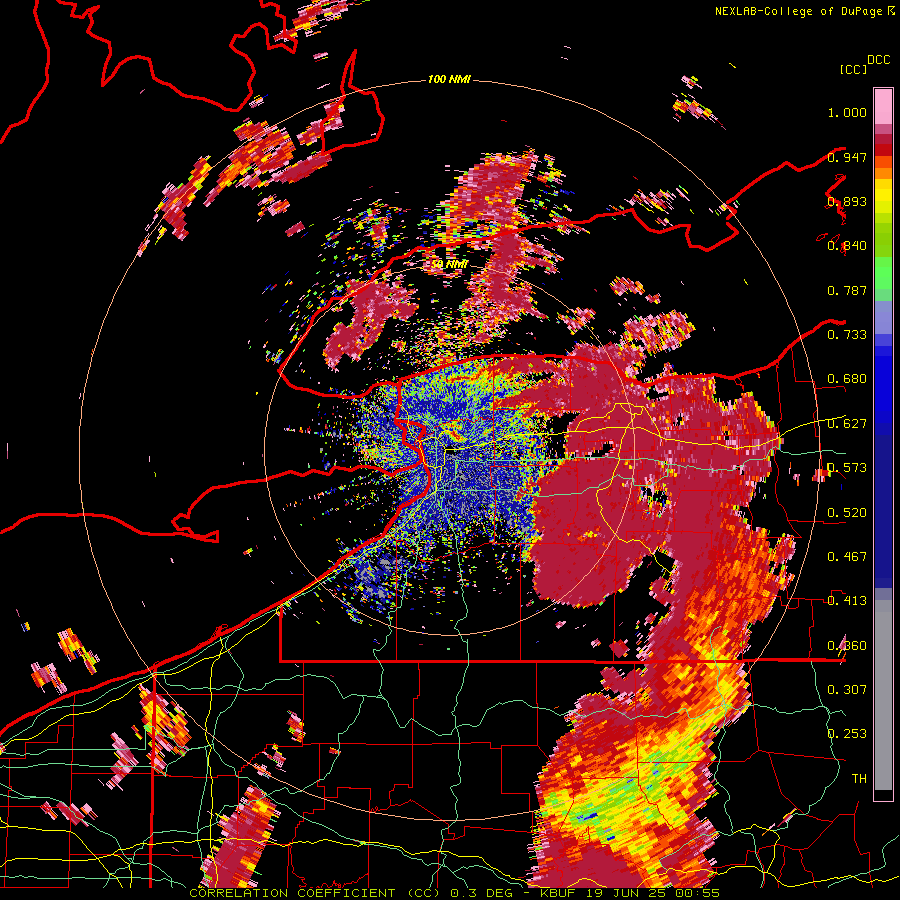Click the 0.520 scale value
The height and width of the screenshot is (900, 900).
coord(847,513)
